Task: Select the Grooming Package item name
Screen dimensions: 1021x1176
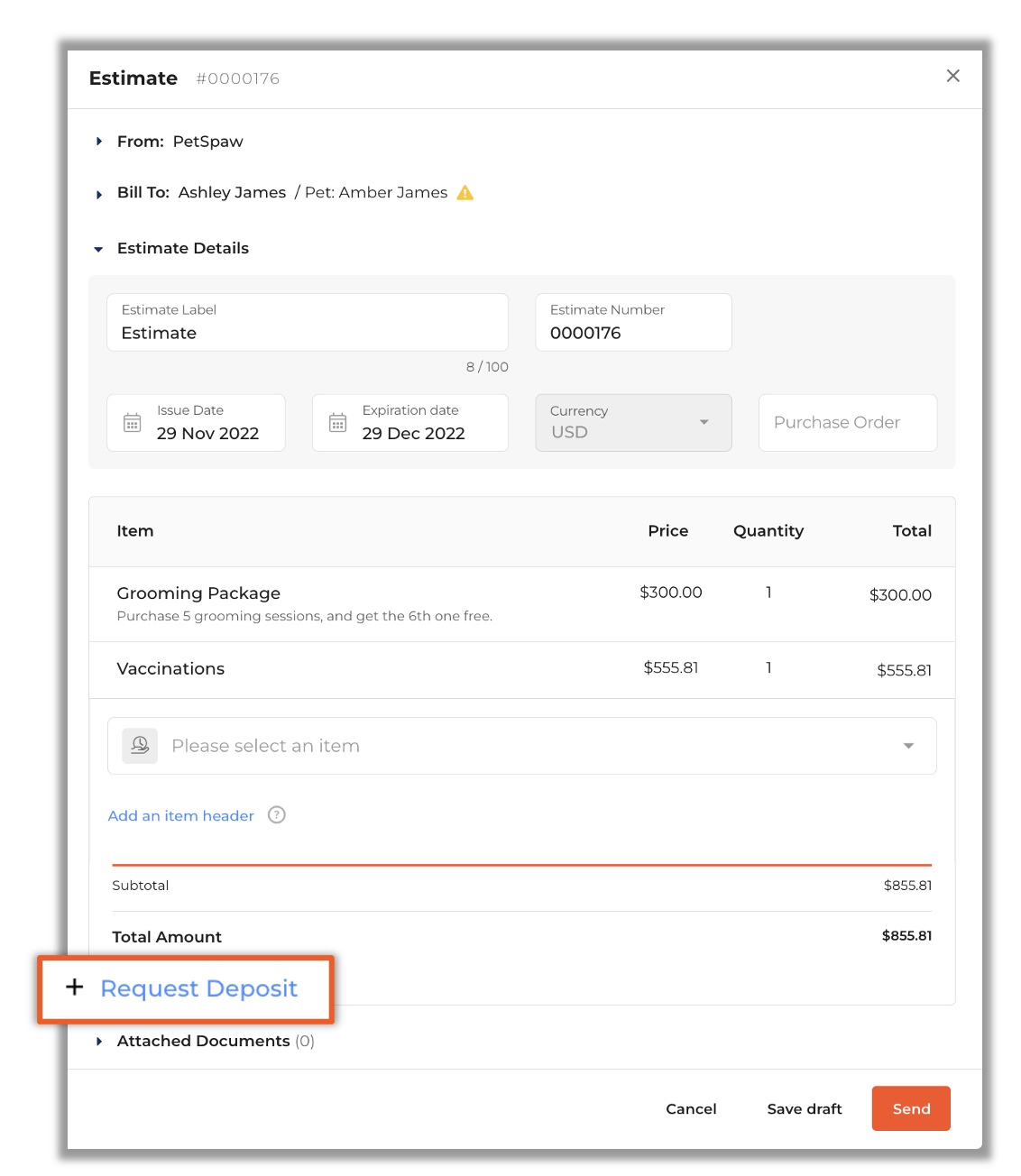Action: pyautogui.click(x=198, y=593)
